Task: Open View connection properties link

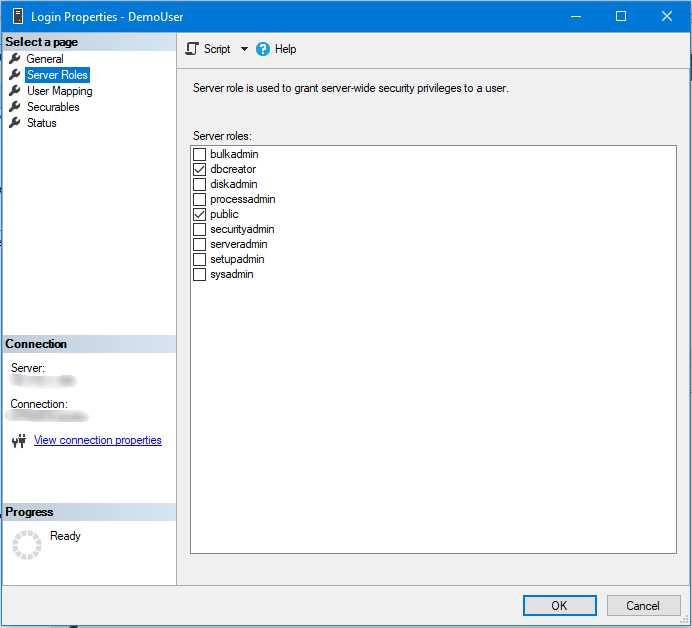Action: pyautogui.click(x=98, y=440)
